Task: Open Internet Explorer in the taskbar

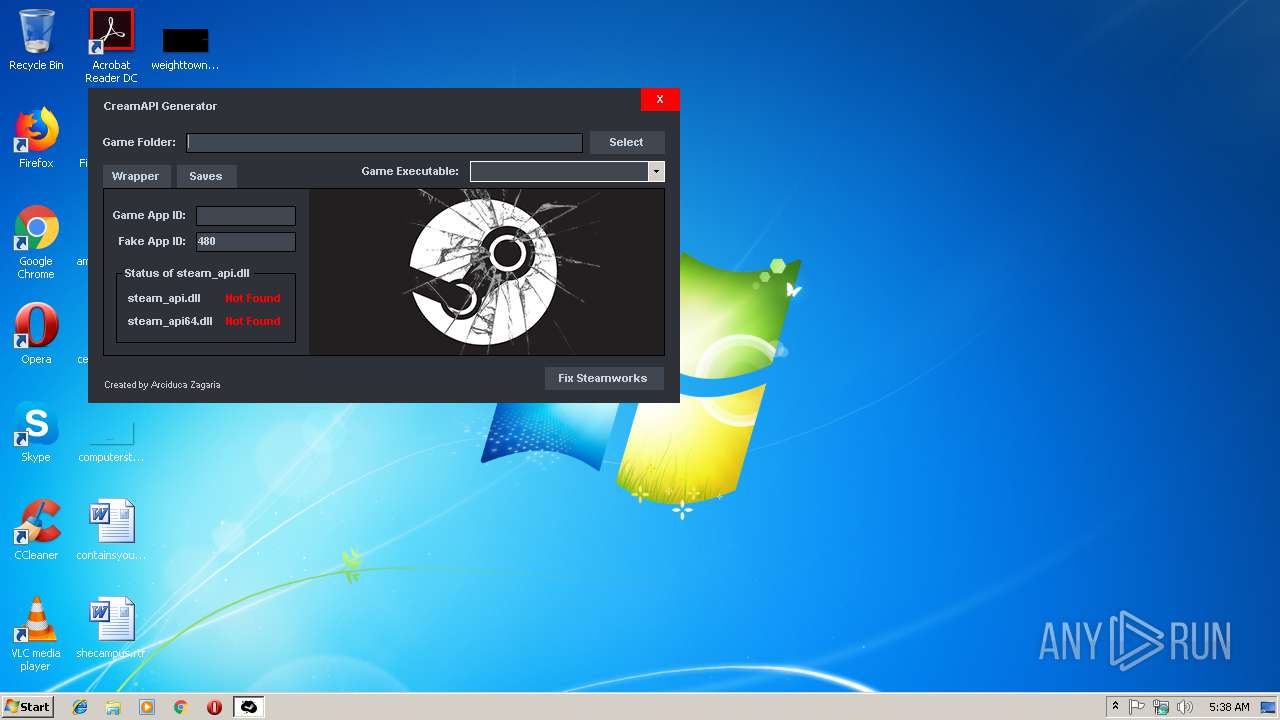Action: pyautogui.click(x=80, y=707)
